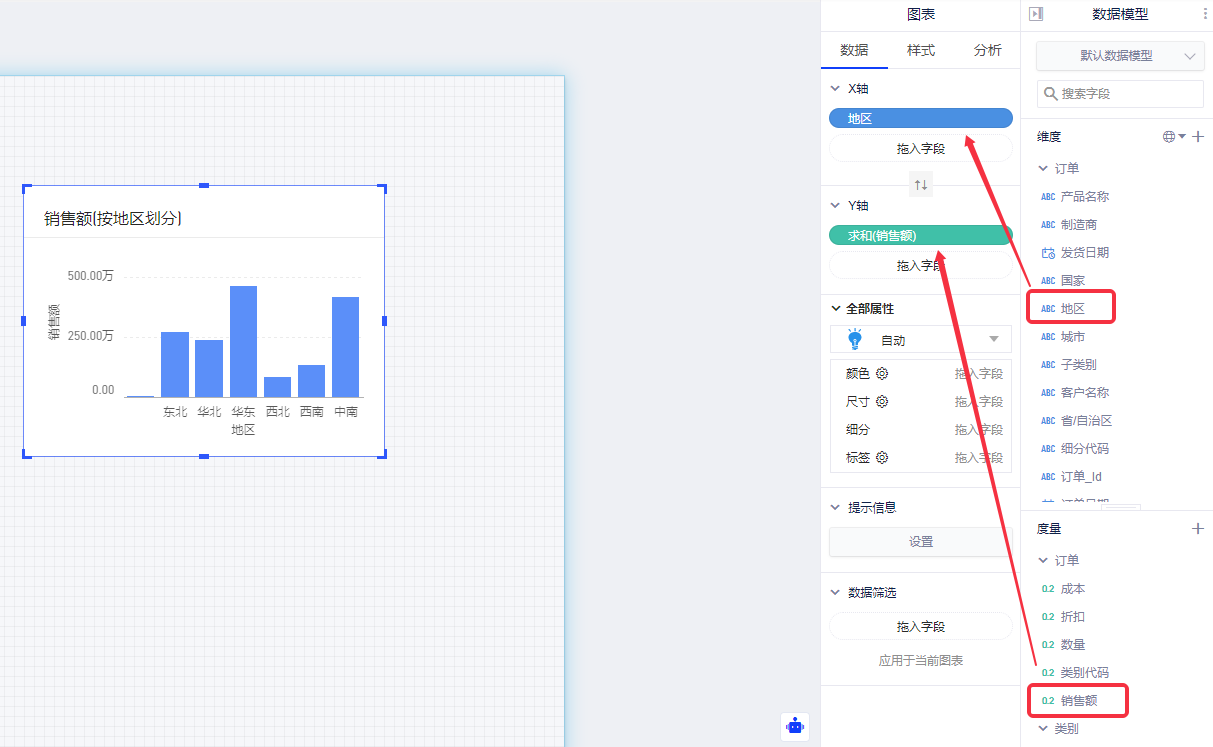
Task: Open the 默认数据模型 dropdown
Action: 1120,56
